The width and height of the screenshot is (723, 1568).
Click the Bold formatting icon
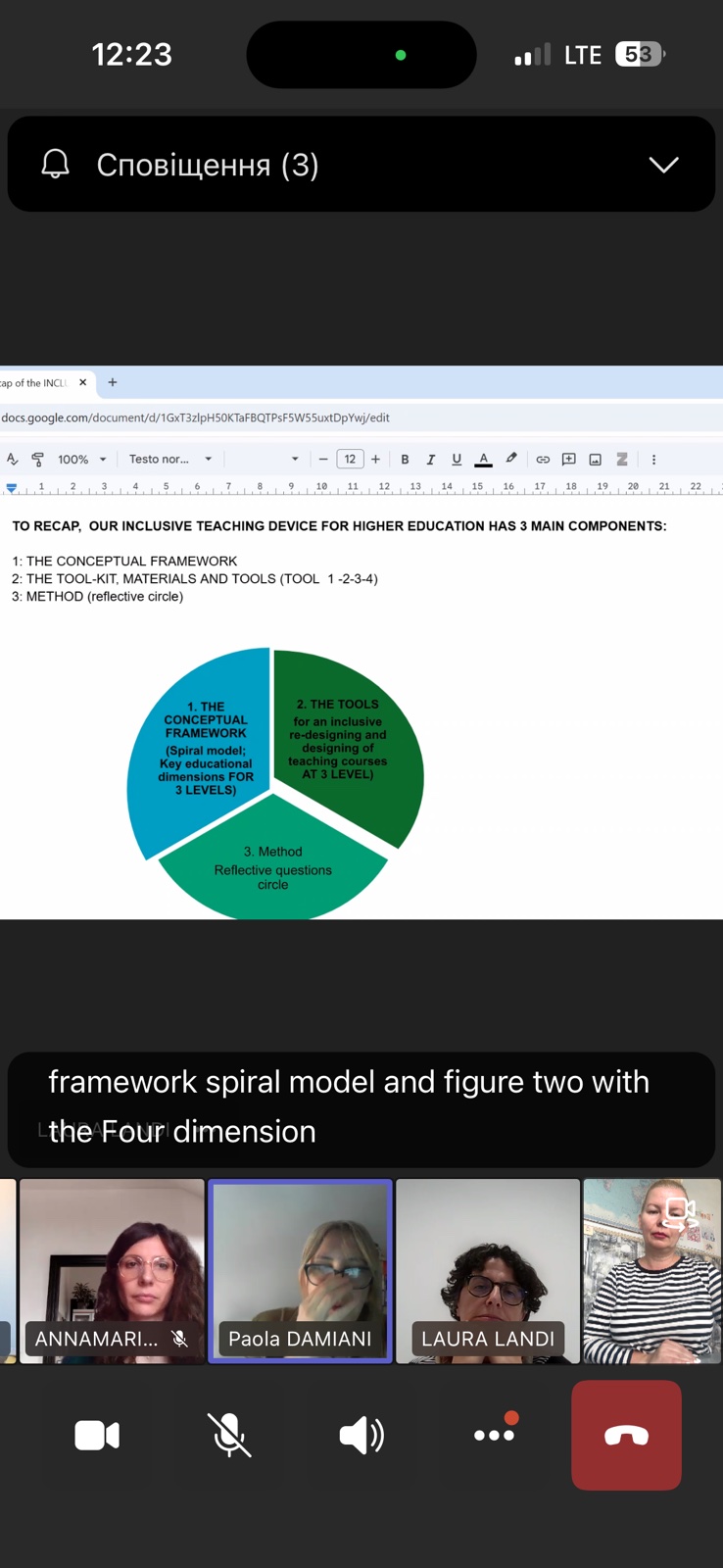pos(405,459)
